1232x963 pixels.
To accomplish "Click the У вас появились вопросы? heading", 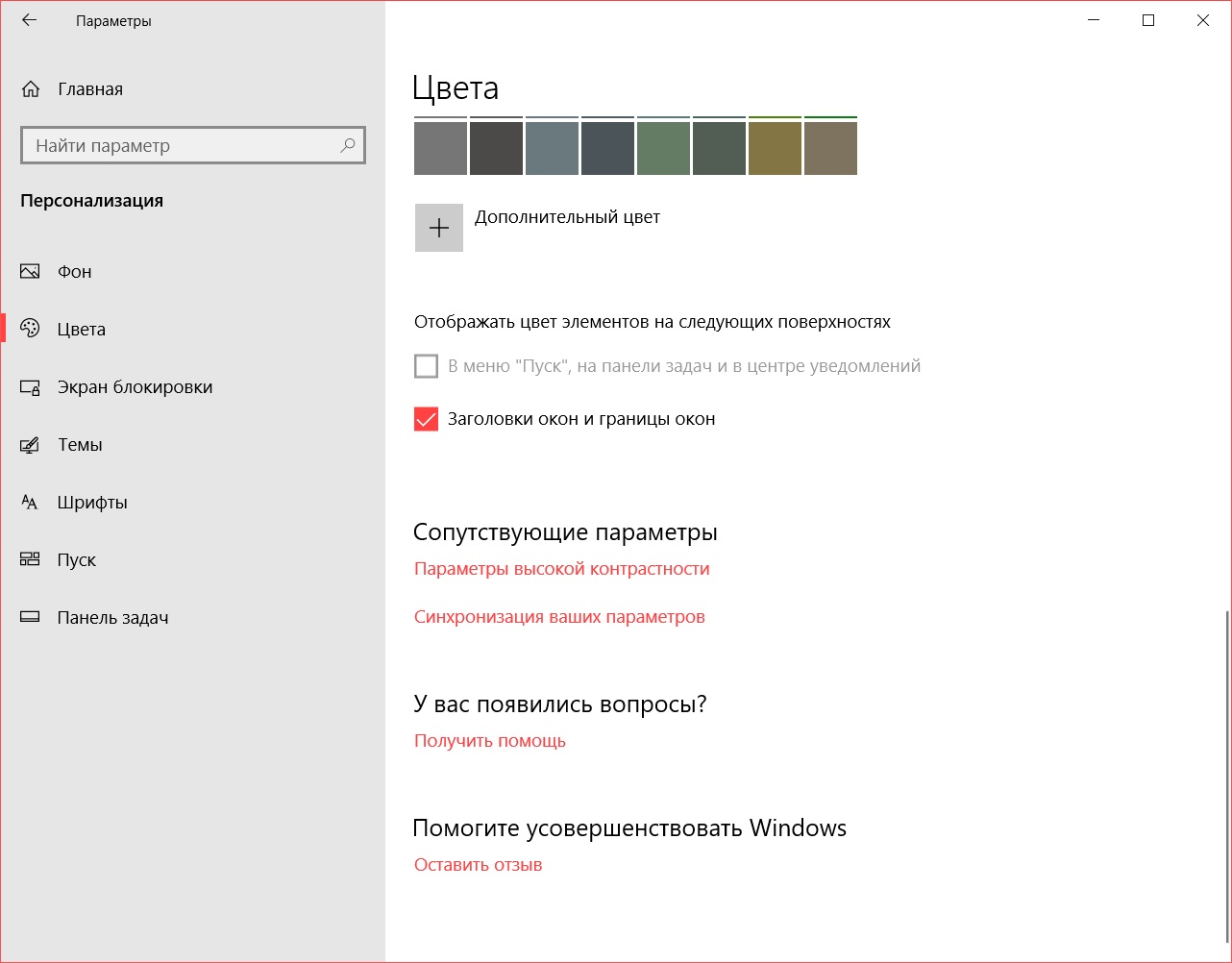I will point(560,704).
